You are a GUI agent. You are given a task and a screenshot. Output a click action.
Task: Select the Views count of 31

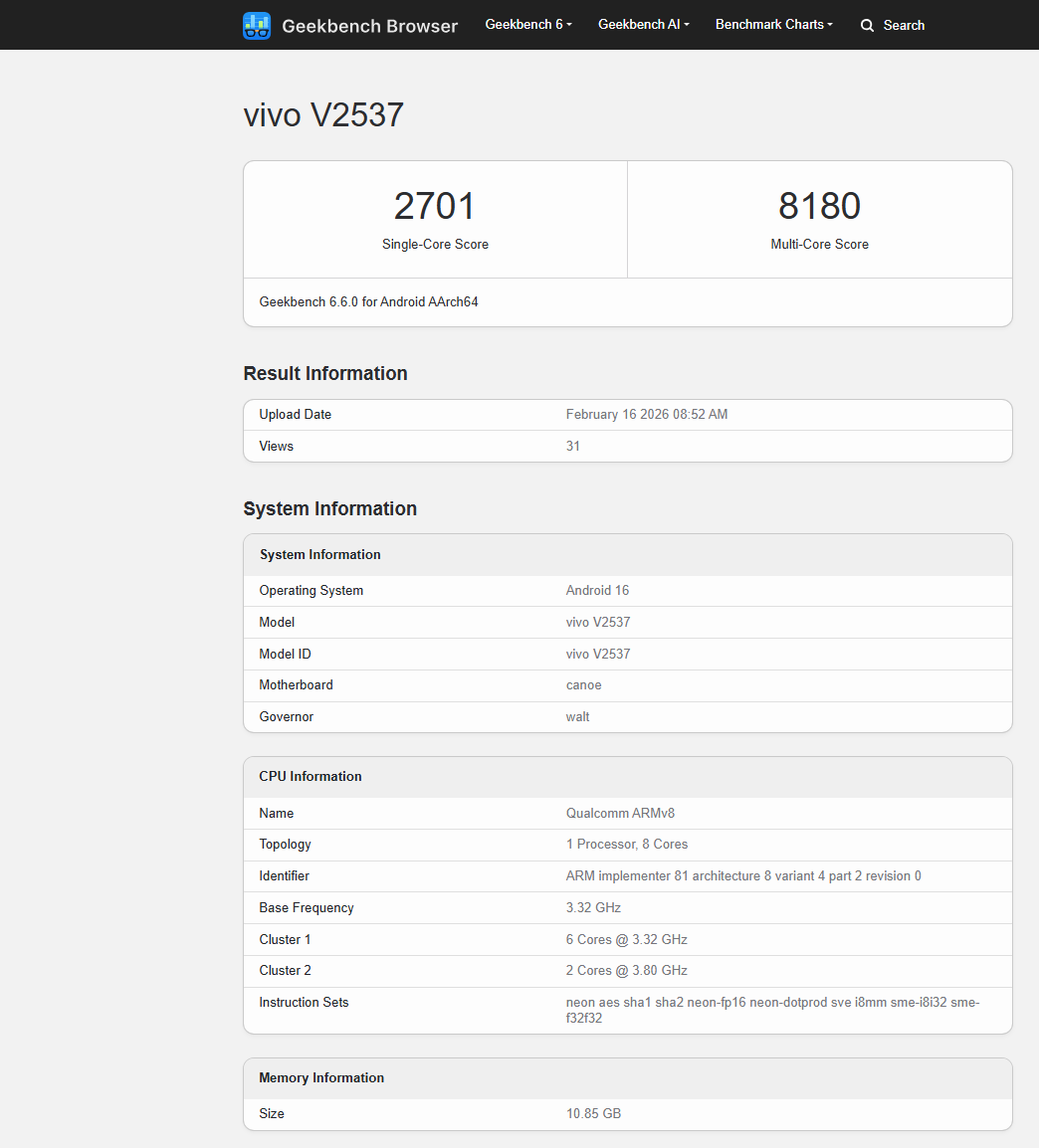point(573,446)
